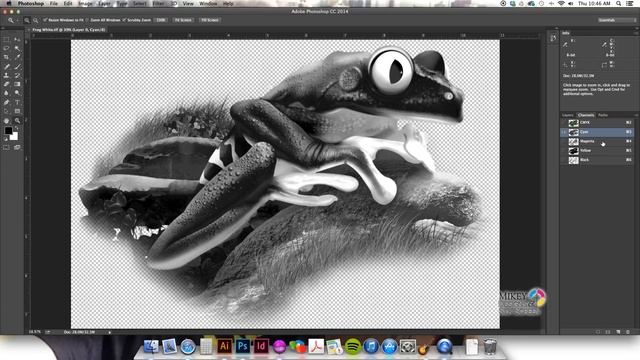
Task: Click the Fill Screen button
Action: click(210, 20)
